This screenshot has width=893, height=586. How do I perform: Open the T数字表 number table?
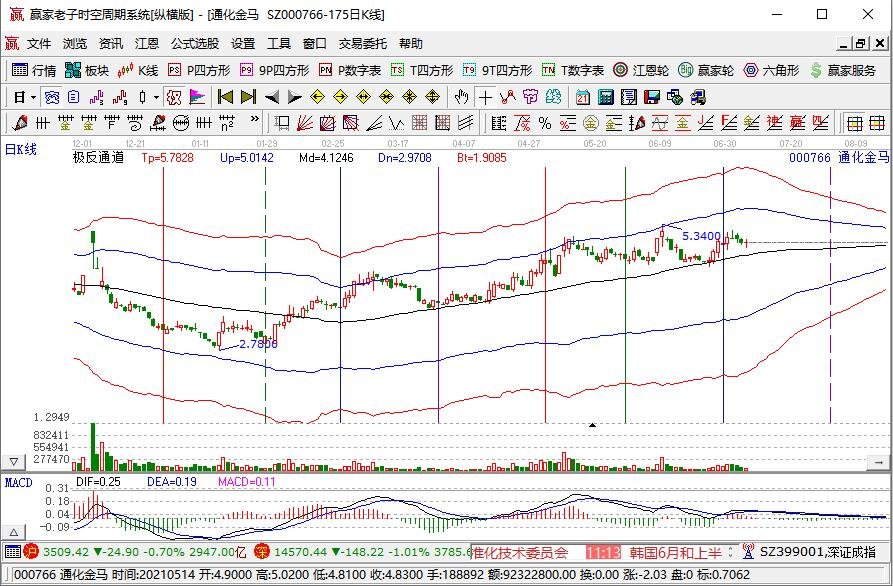click(573, 70)
